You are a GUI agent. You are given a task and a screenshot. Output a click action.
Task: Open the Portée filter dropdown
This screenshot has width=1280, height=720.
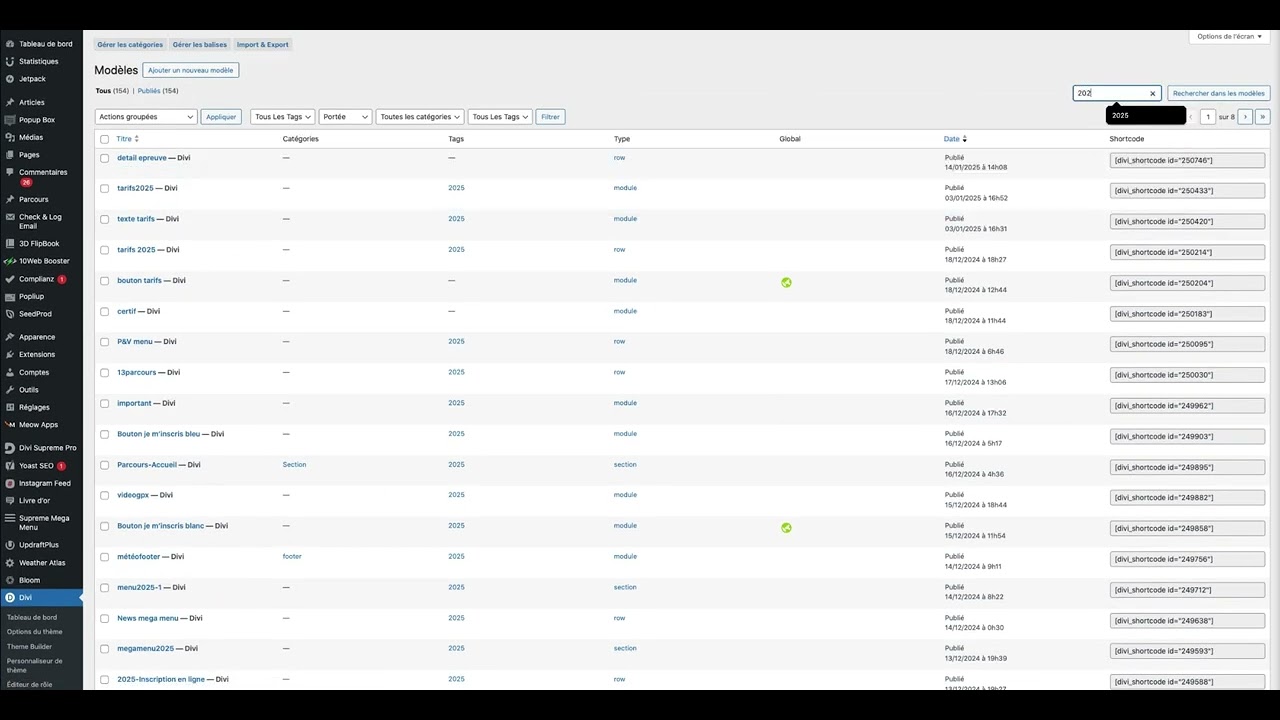pos(345,117)
